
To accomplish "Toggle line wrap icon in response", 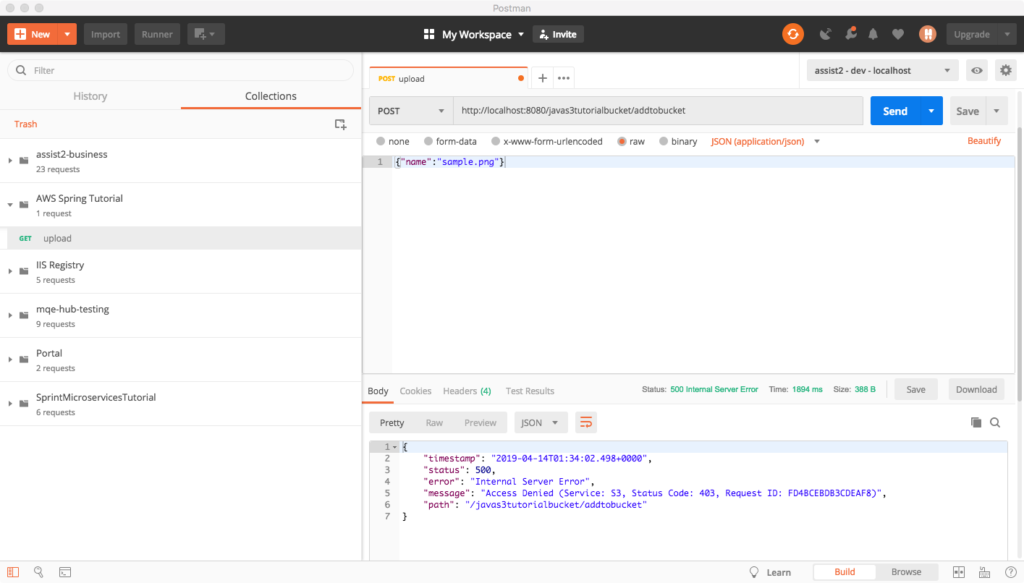I will coord(586,422).
